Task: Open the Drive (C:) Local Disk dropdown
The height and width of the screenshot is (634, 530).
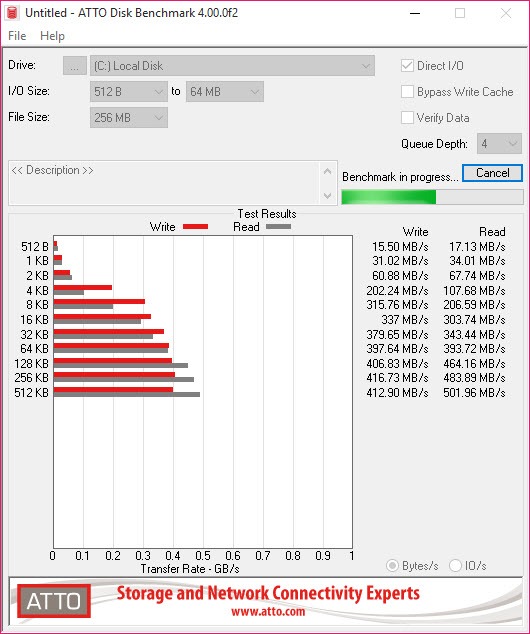Action: [232, 66]
